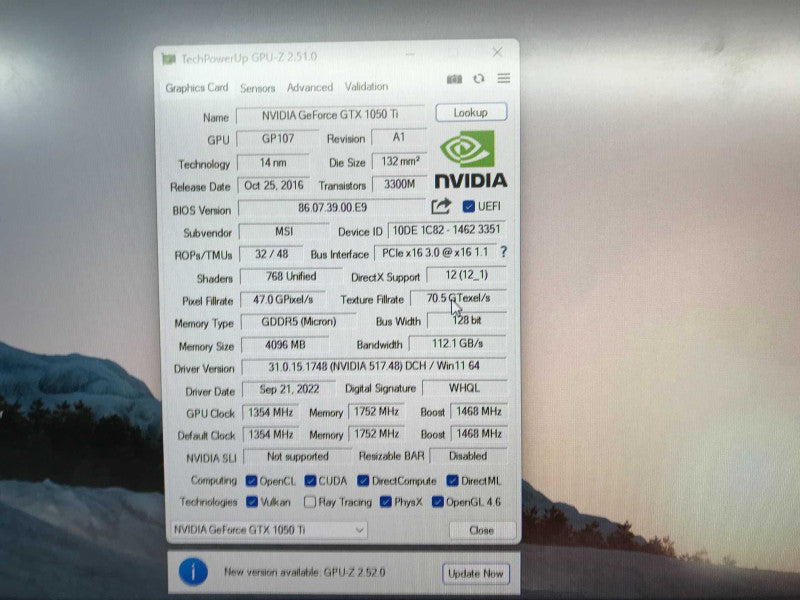Click the blue info icon in update bar
The height and width of the screenshot is (600, 800).
coord(193,572)
